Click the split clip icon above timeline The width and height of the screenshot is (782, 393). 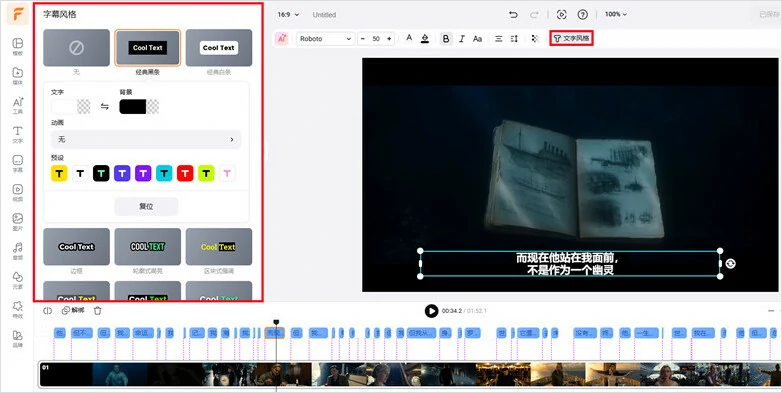48,310
